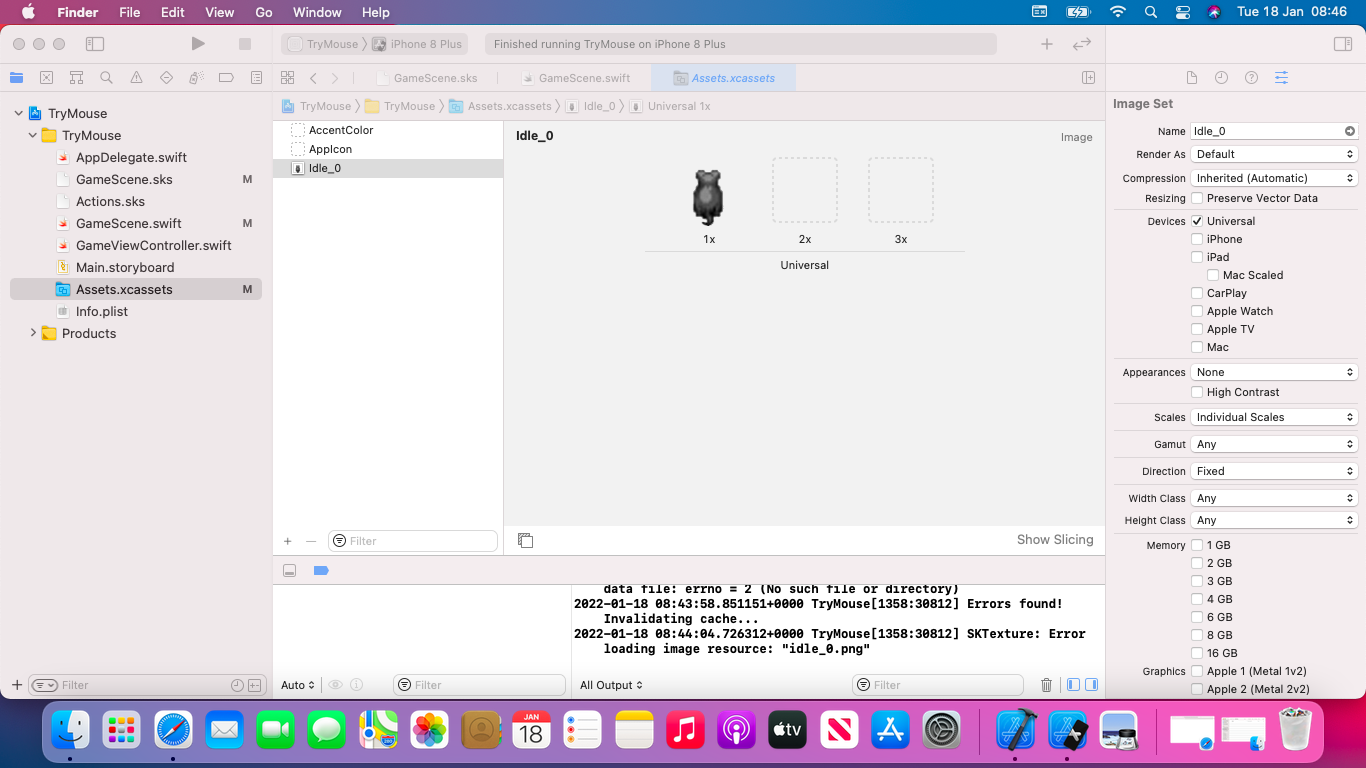This screenshot has width=1366, height=768.
Task: Click the Stop button in Xcode toolbar
Action: tap(245, 44)
